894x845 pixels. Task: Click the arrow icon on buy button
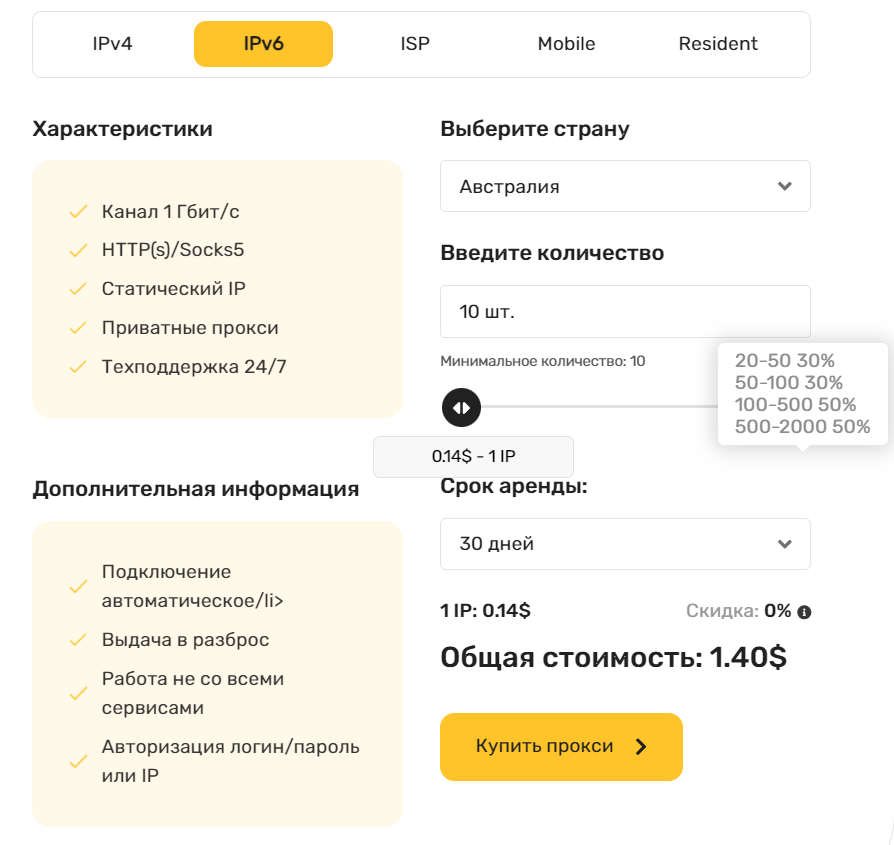[641, 746]
